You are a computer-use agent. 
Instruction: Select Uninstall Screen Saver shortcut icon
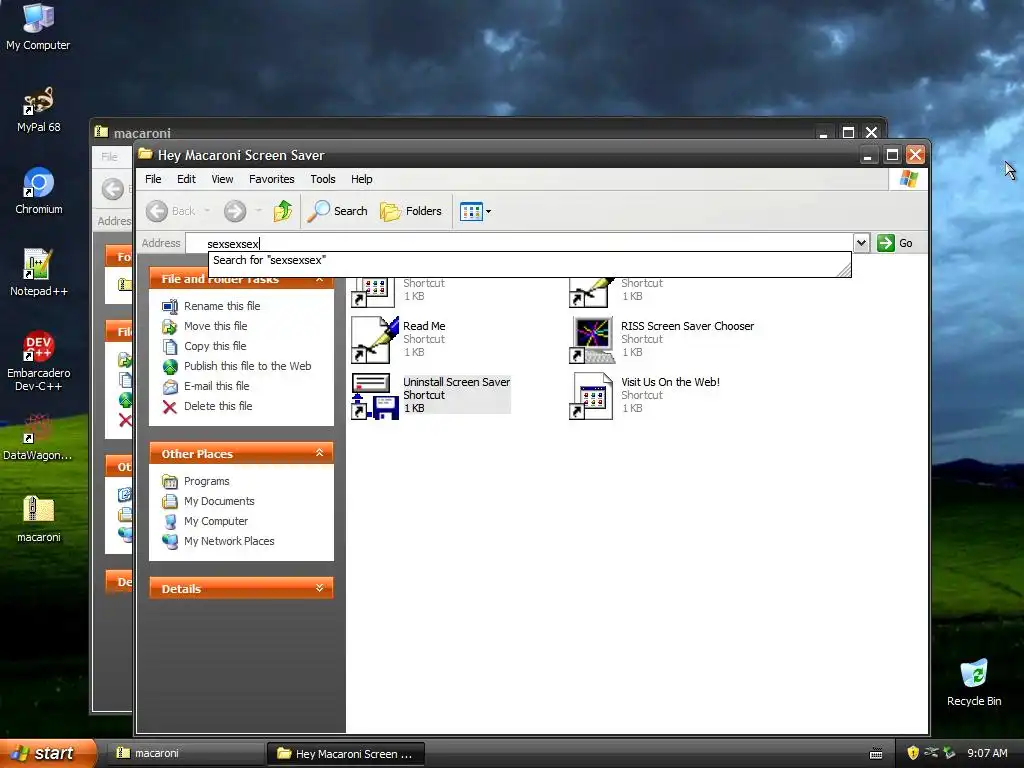pyautogui.click(x=374, y=396)
